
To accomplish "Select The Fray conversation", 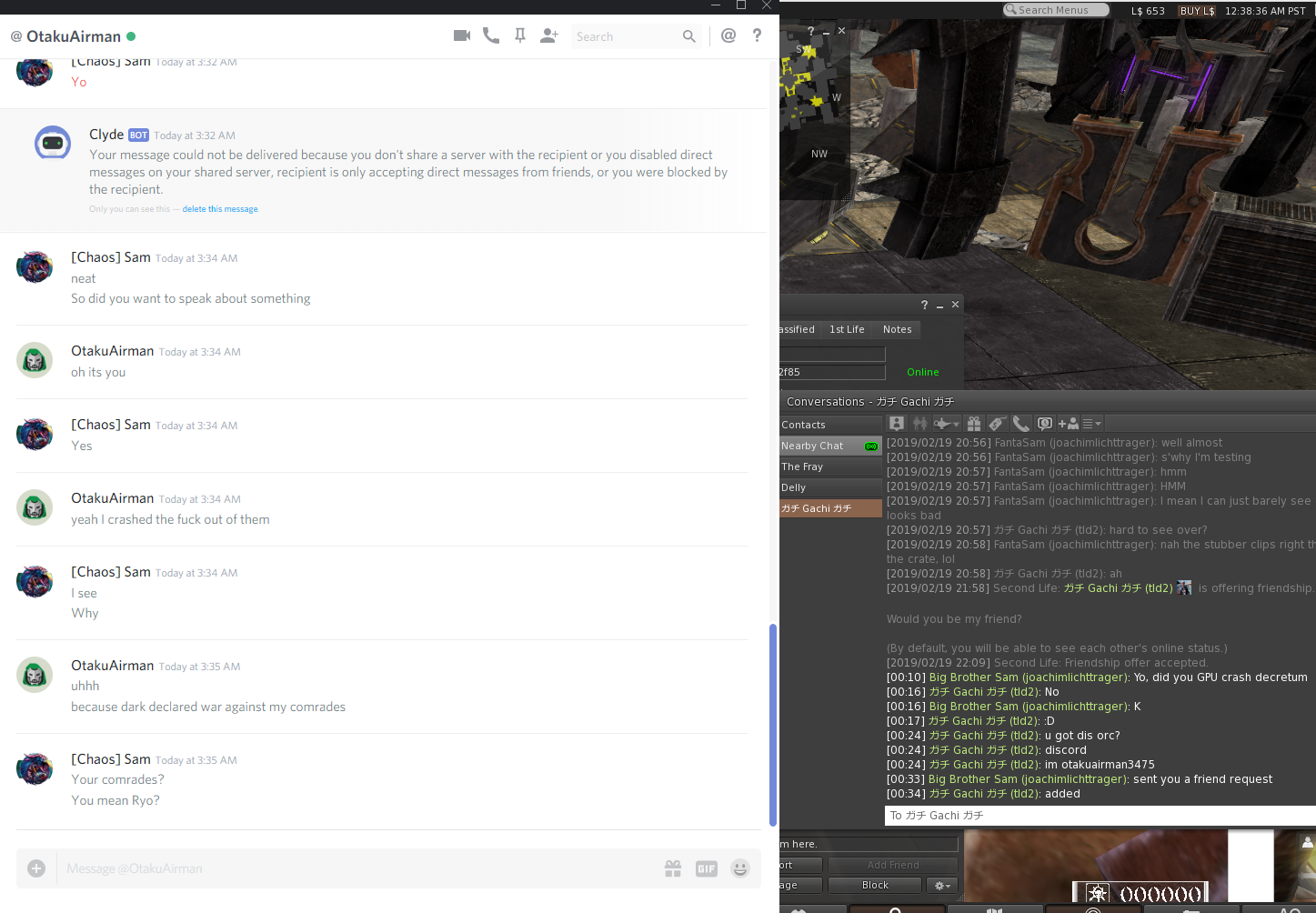I will coord(830,467).
